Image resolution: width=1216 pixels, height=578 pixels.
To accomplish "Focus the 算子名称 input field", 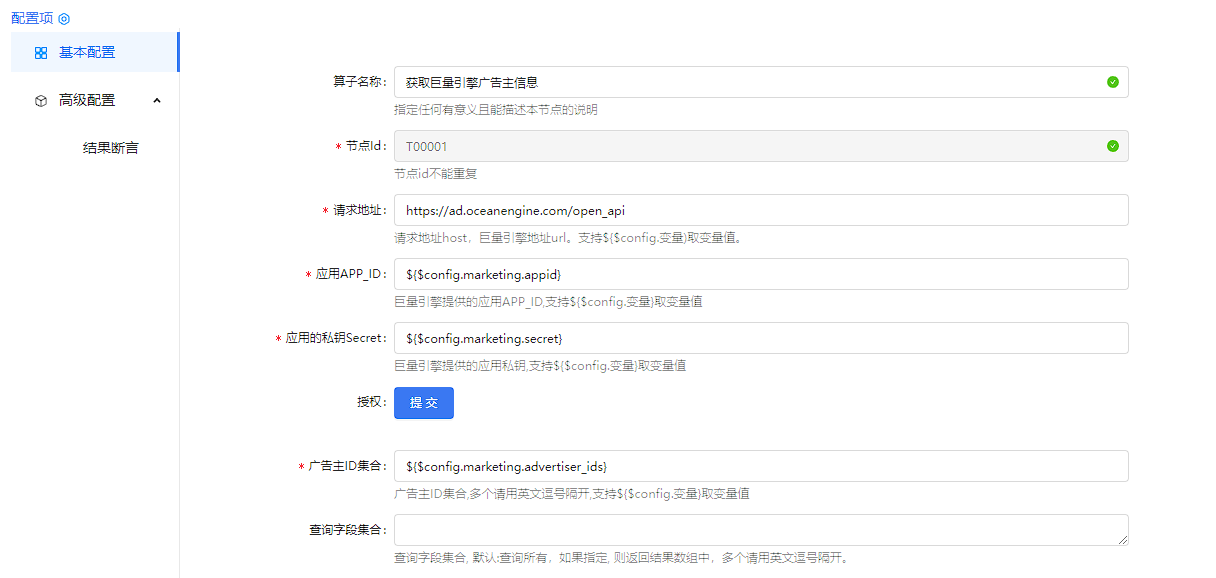I will 740,82.
